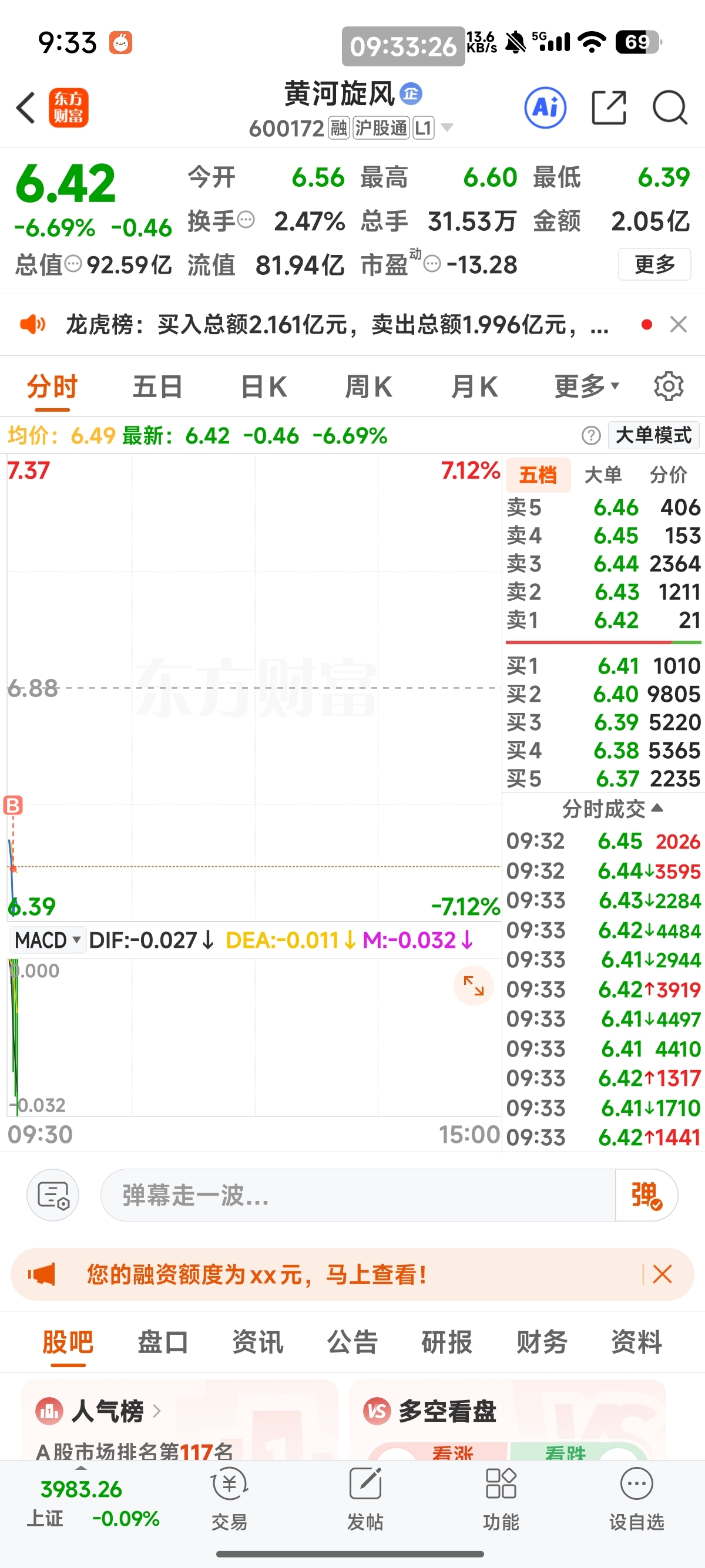Toggle the 弹 danmaku switch
705x1568 pixels.
(646, 1195)
